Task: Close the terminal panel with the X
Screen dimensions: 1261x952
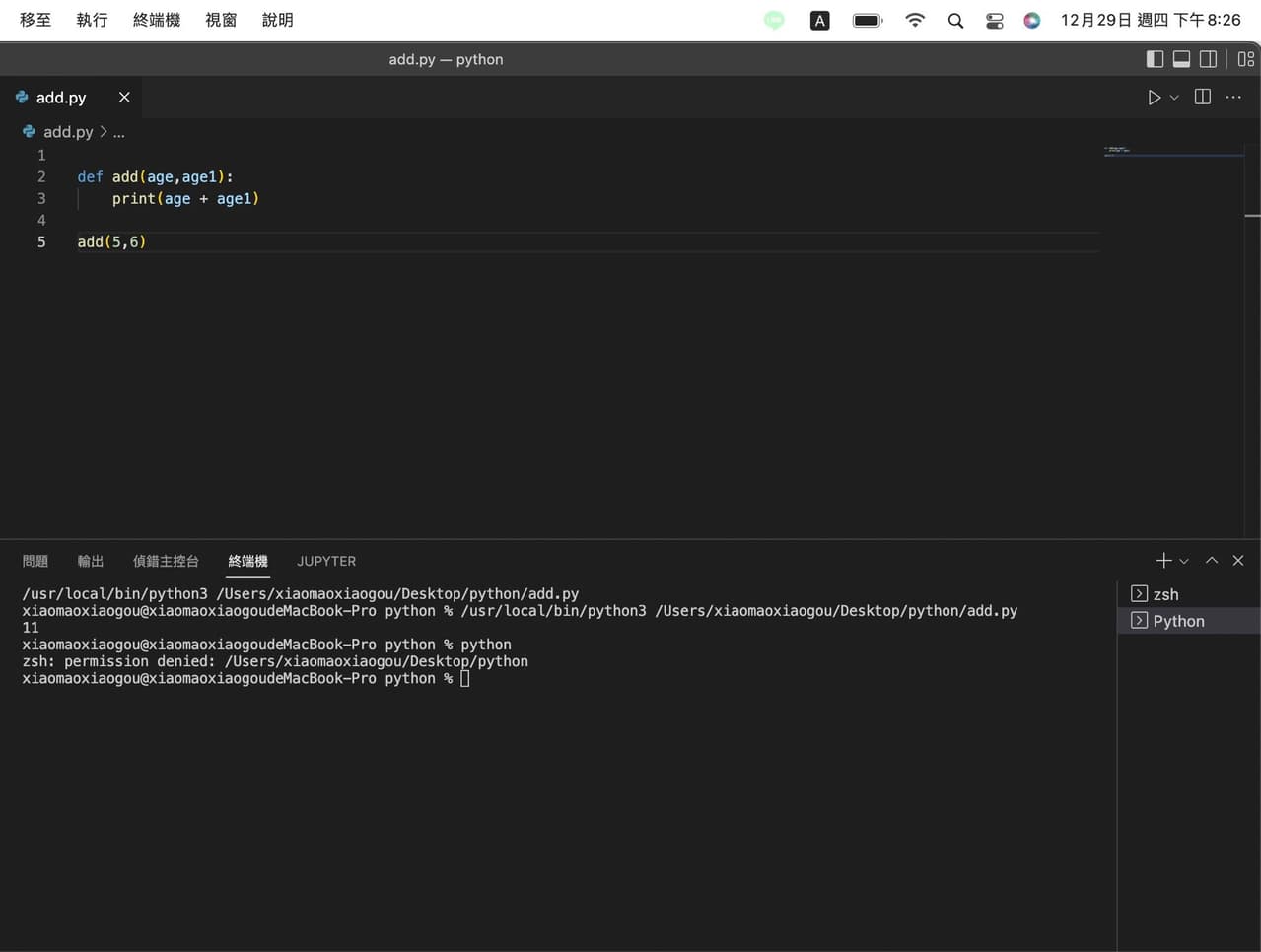Action: point(1238,560)
